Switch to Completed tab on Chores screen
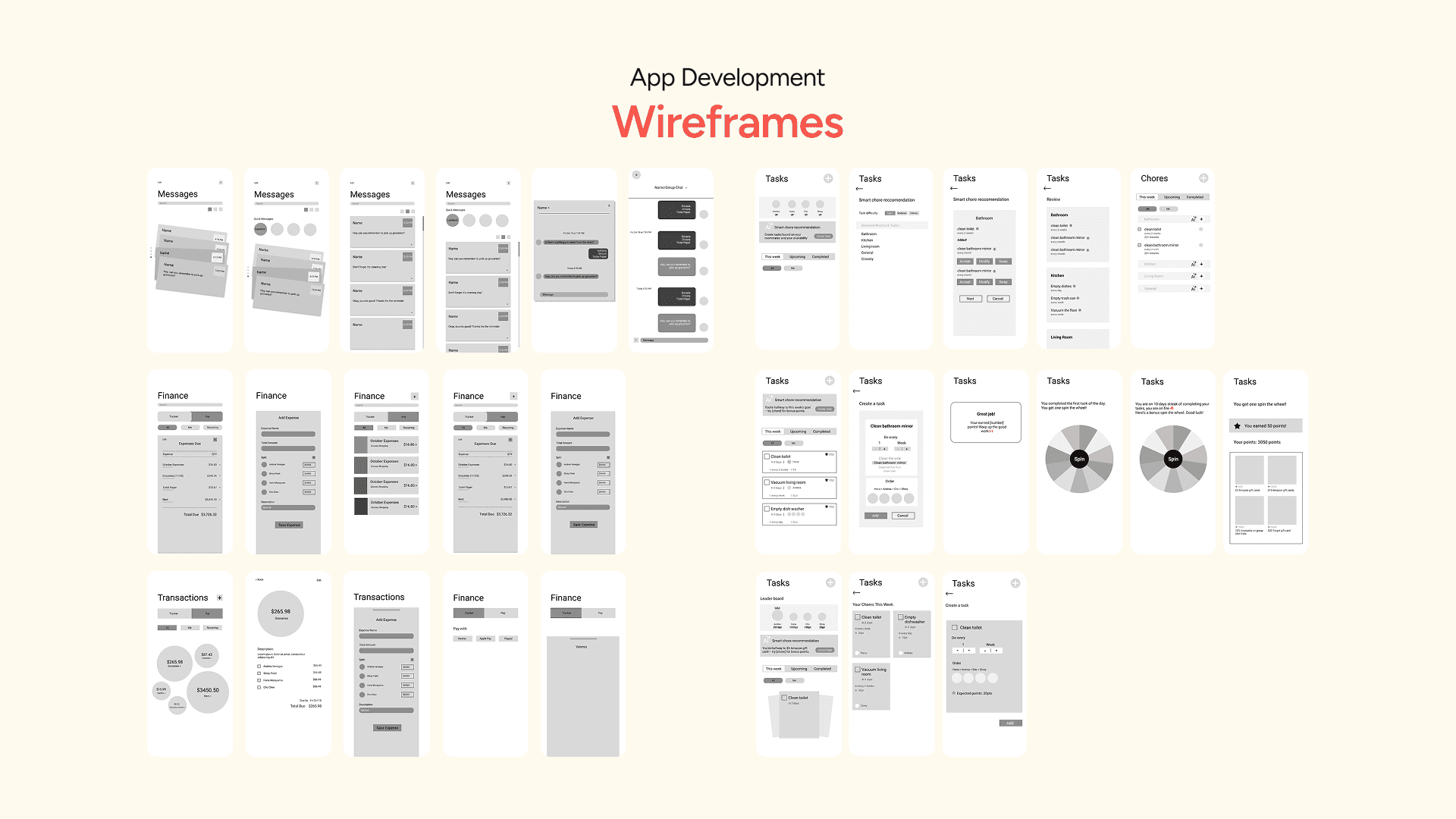The image size is (1456, 819). point(1195,197)
